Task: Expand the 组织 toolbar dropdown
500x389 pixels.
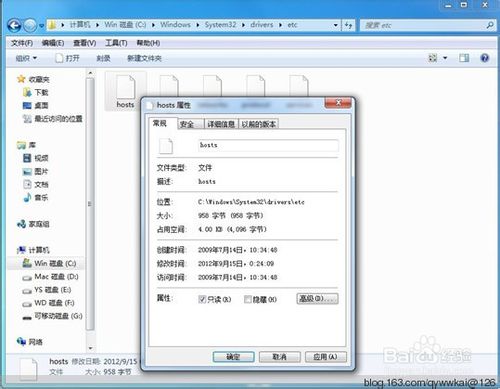Action: (26, 58)
